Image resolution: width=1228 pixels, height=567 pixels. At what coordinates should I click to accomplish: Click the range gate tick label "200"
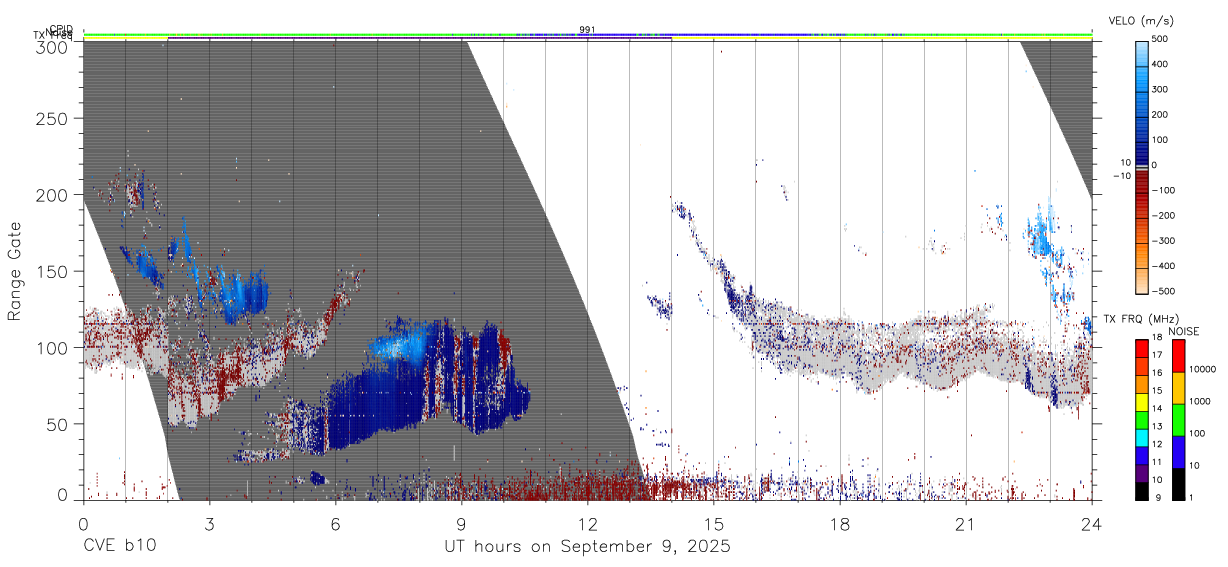click(52, 195)
